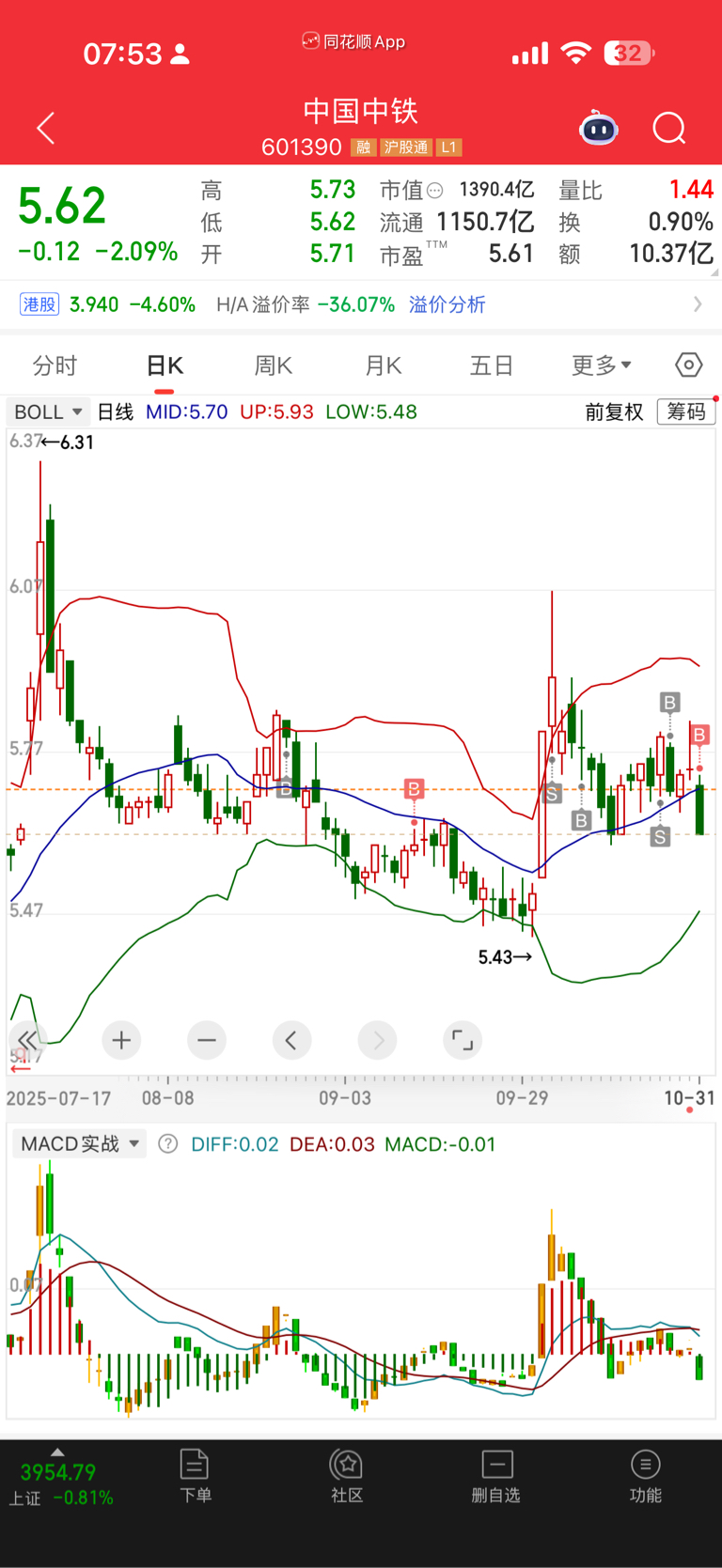Tap the market cap info icon
The image size is (722, 1568).
434,191
